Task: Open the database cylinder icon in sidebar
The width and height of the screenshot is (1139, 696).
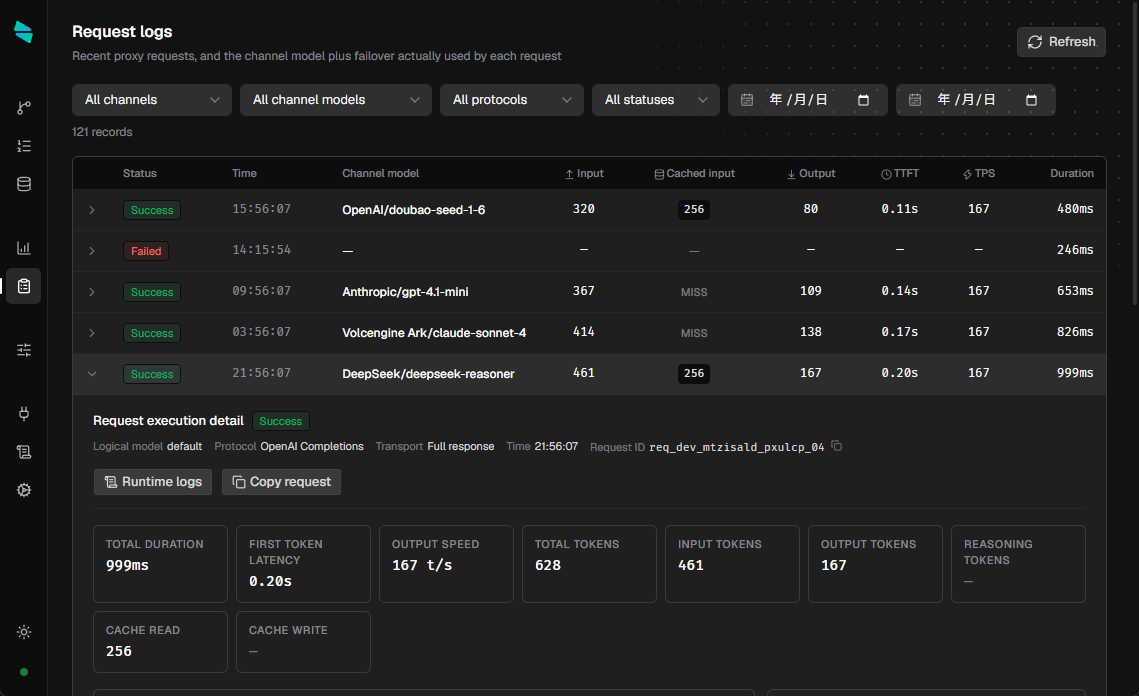Action: coord(24,184)
